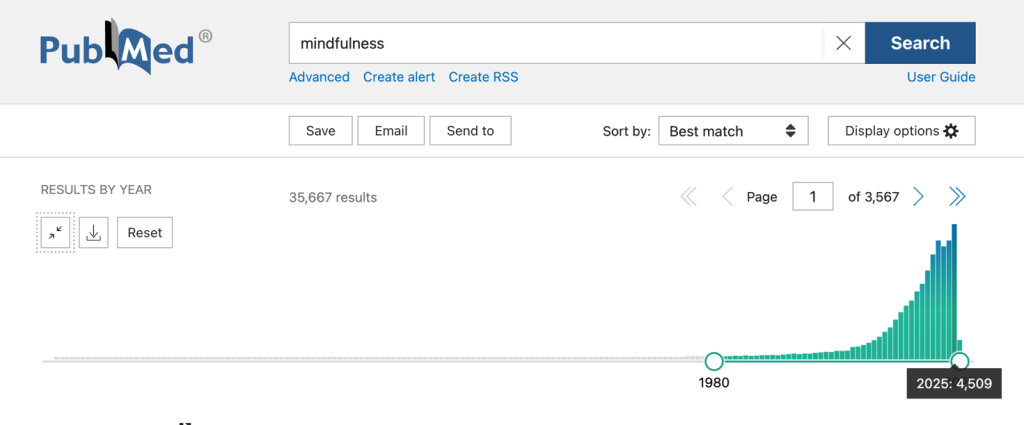Viewport: 1024px width, 425px height.
Task: Jump to the first results page
Action: click(688, 197)
